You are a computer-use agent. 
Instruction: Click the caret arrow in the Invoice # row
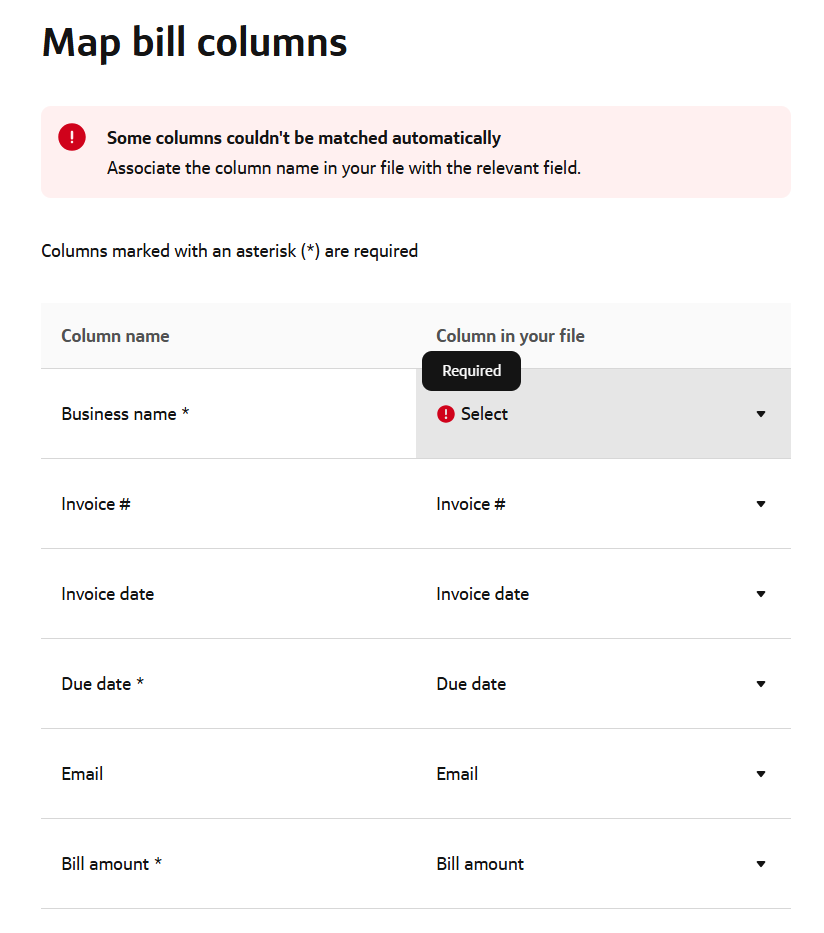coord(761,504)
